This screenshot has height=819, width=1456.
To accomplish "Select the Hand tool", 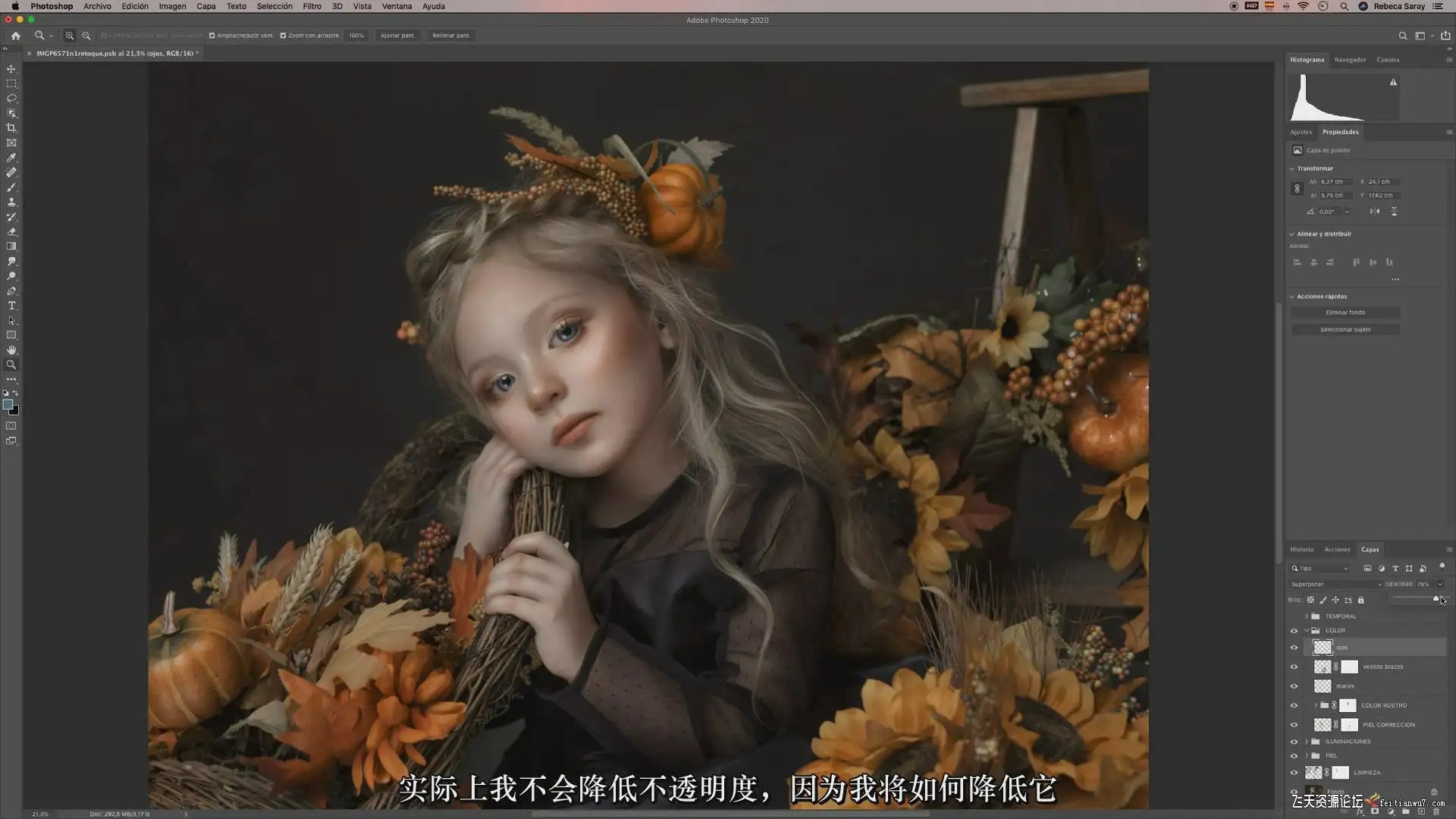I will pyautogui.click(x=11, y=350).
